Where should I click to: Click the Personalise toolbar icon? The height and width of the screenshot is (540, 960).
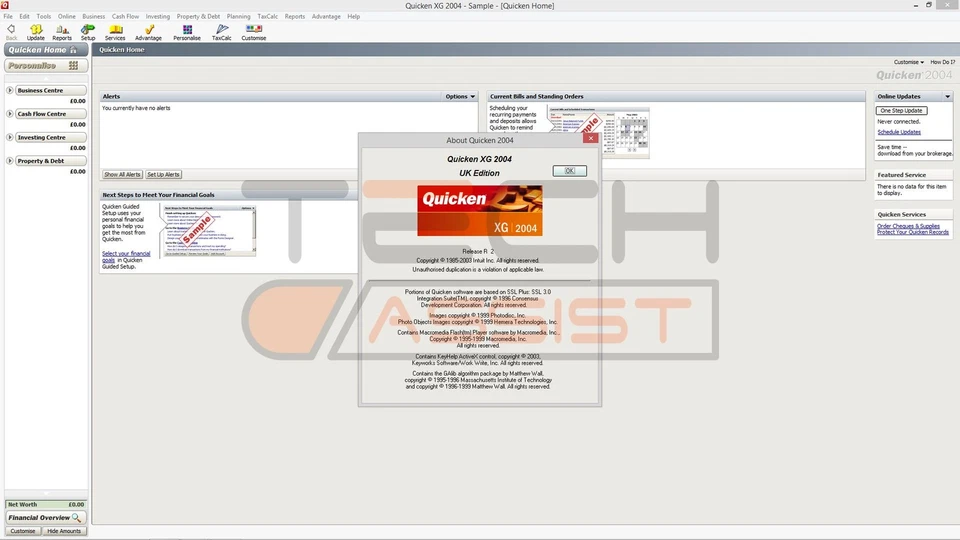[x=187, y=32]
